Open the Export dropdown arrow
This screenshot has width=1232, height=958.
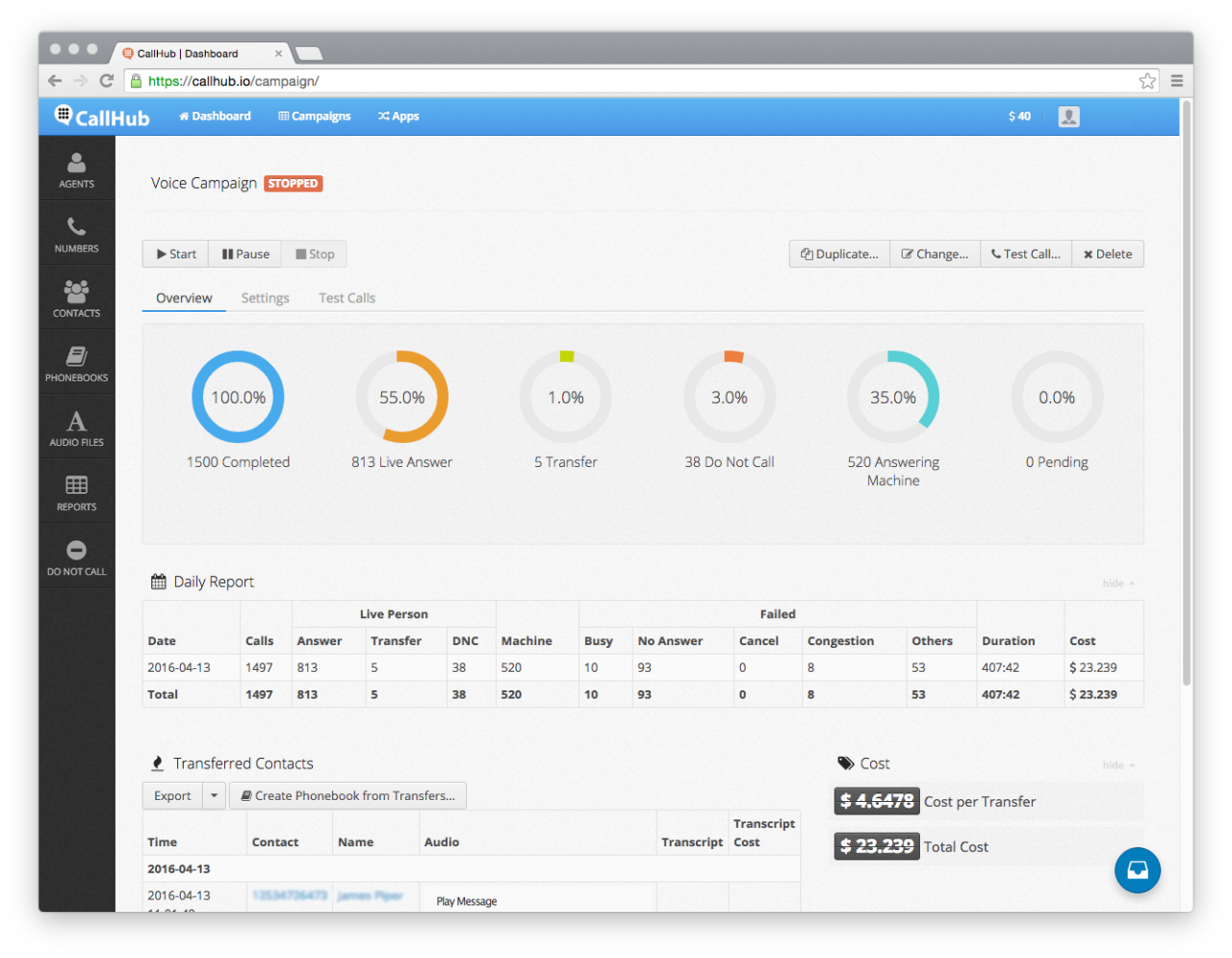[x=215, y=795]
